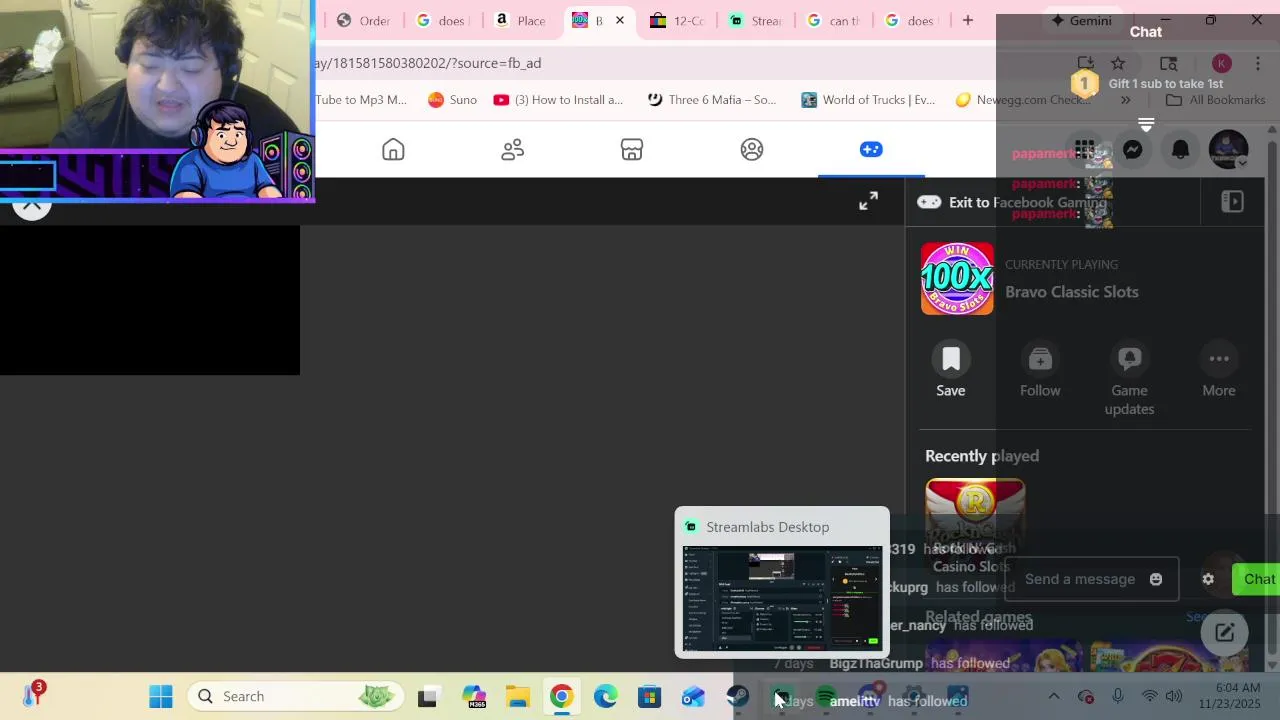Click the Gemini button in Chrome
Viewport: 1280px width, 720px height.
point(1080,20)
